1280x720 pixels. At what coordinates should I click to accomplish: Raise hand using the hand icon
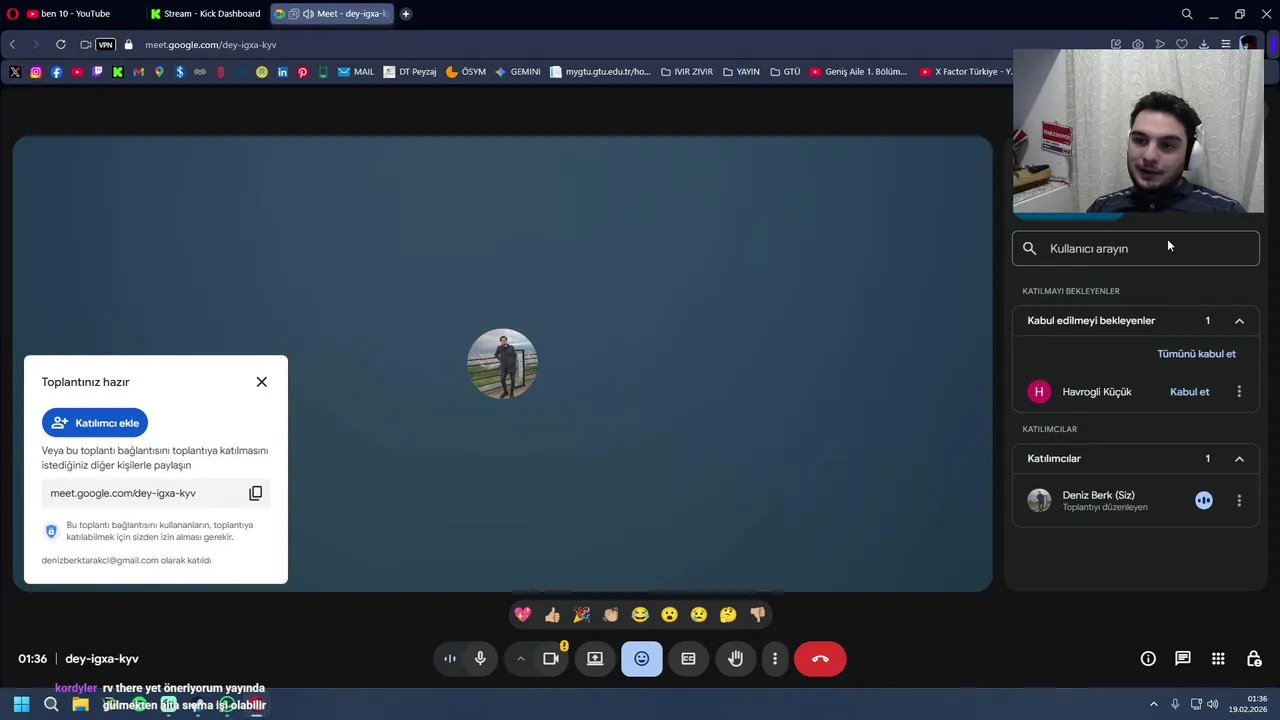(735, 659)
